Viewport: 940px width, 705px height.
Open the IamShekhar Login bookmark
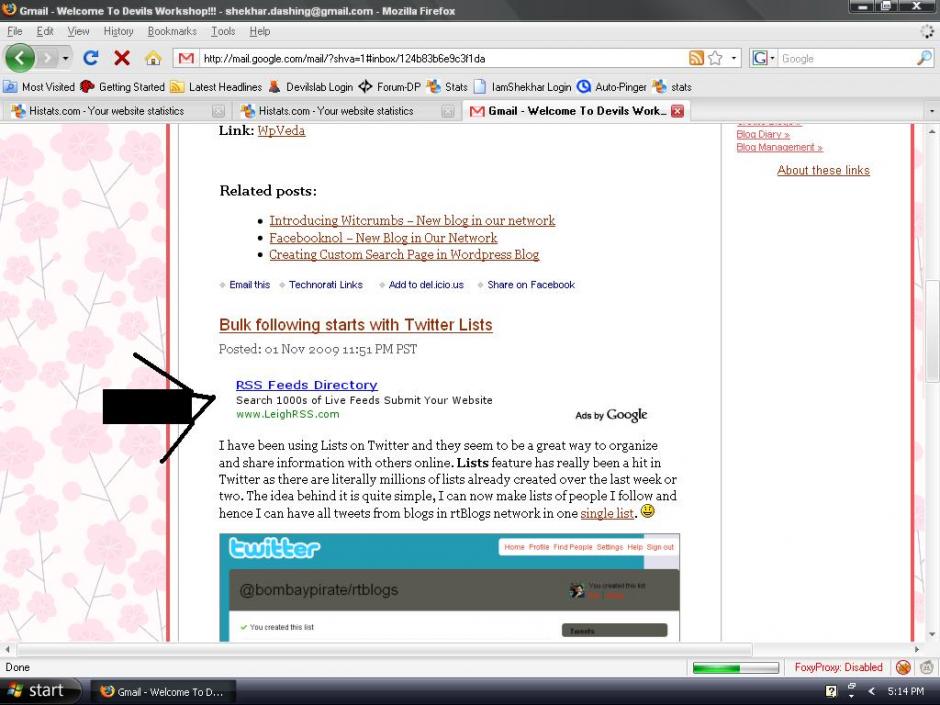(x=522, y=87)
